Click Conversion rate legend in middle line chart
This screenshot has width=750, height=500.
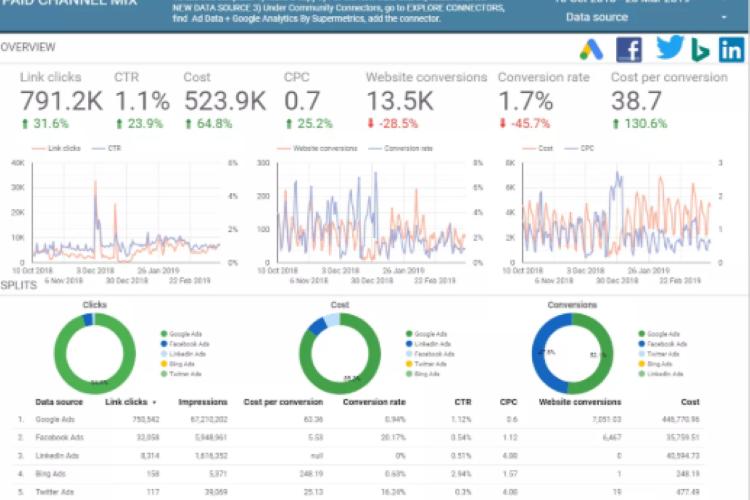(400, 148)
